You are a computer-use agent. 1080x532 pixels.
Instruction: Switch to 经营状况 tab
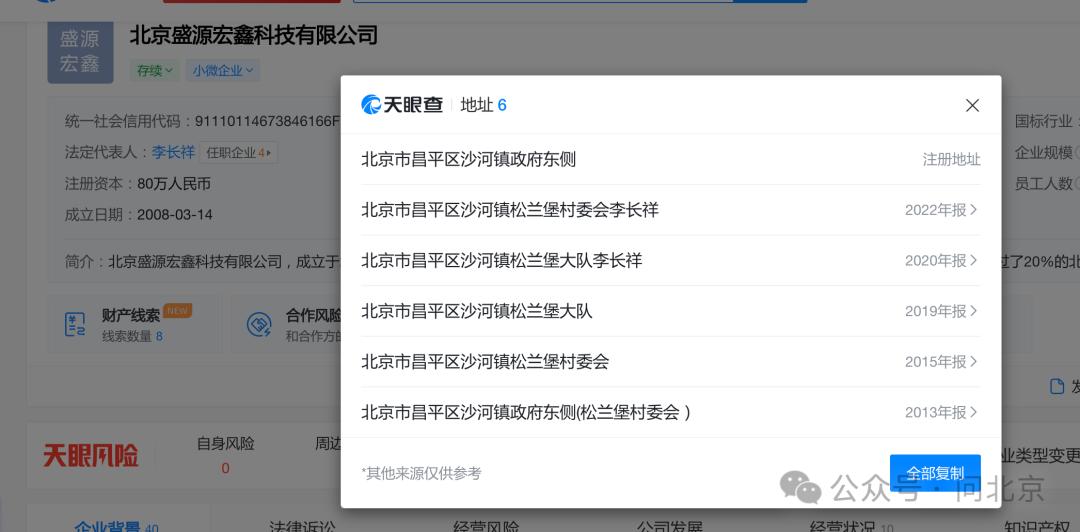click(851, 527)
